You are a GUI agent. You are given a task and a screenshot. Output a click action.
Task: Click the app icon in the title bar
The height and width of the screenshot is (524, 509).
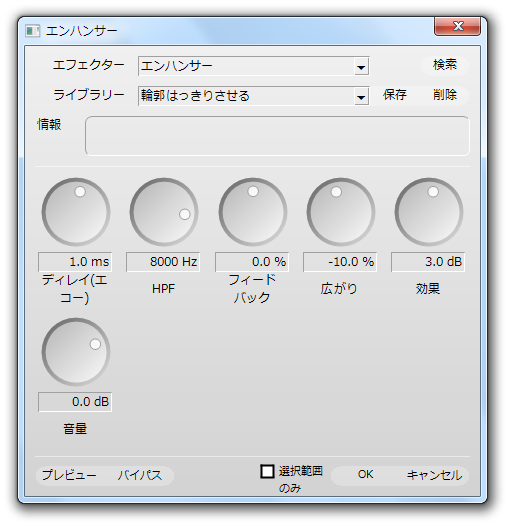click(32, 31)
